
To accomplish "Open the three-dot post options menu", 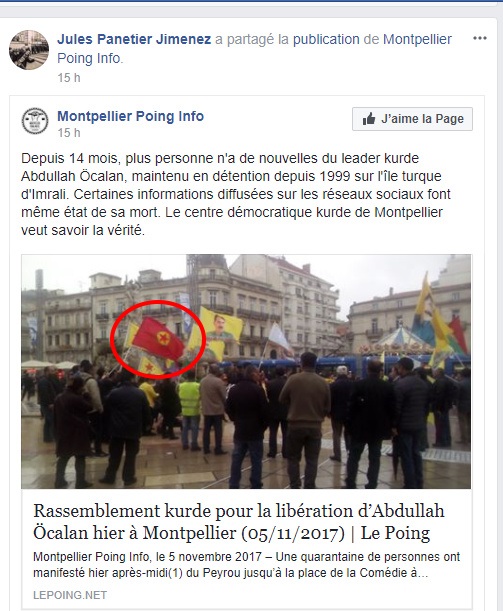I will click(480, 38).
